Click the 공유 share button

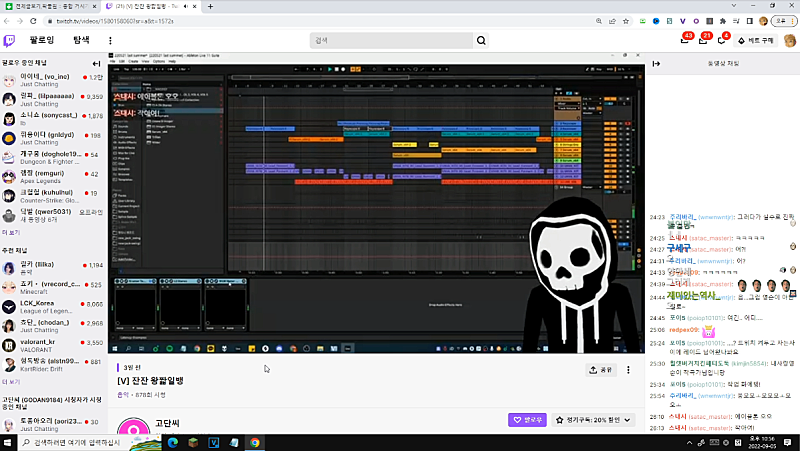(x=600, y=369)
